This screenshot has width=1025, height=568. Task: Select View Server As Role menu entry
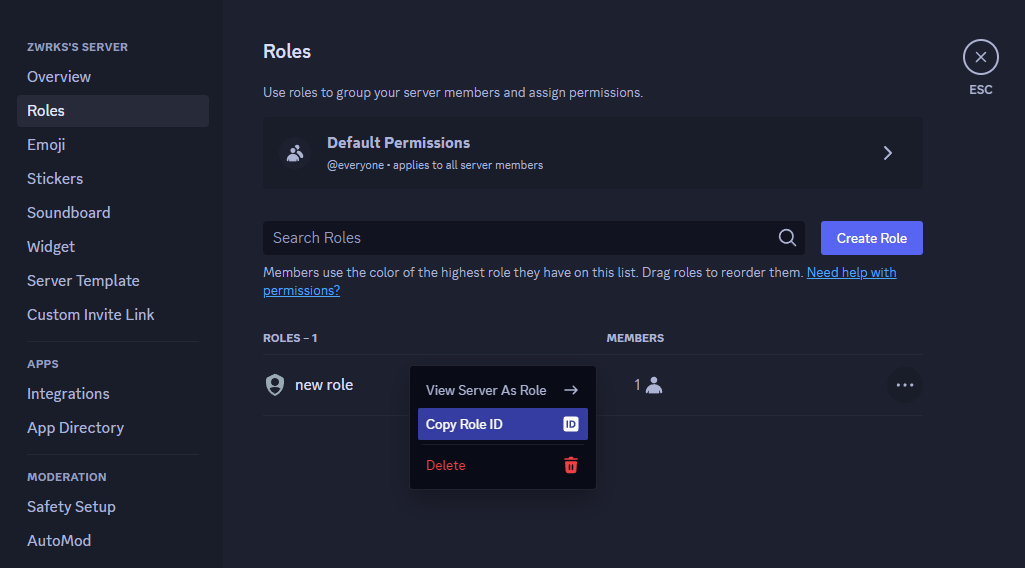coord(503,390)
